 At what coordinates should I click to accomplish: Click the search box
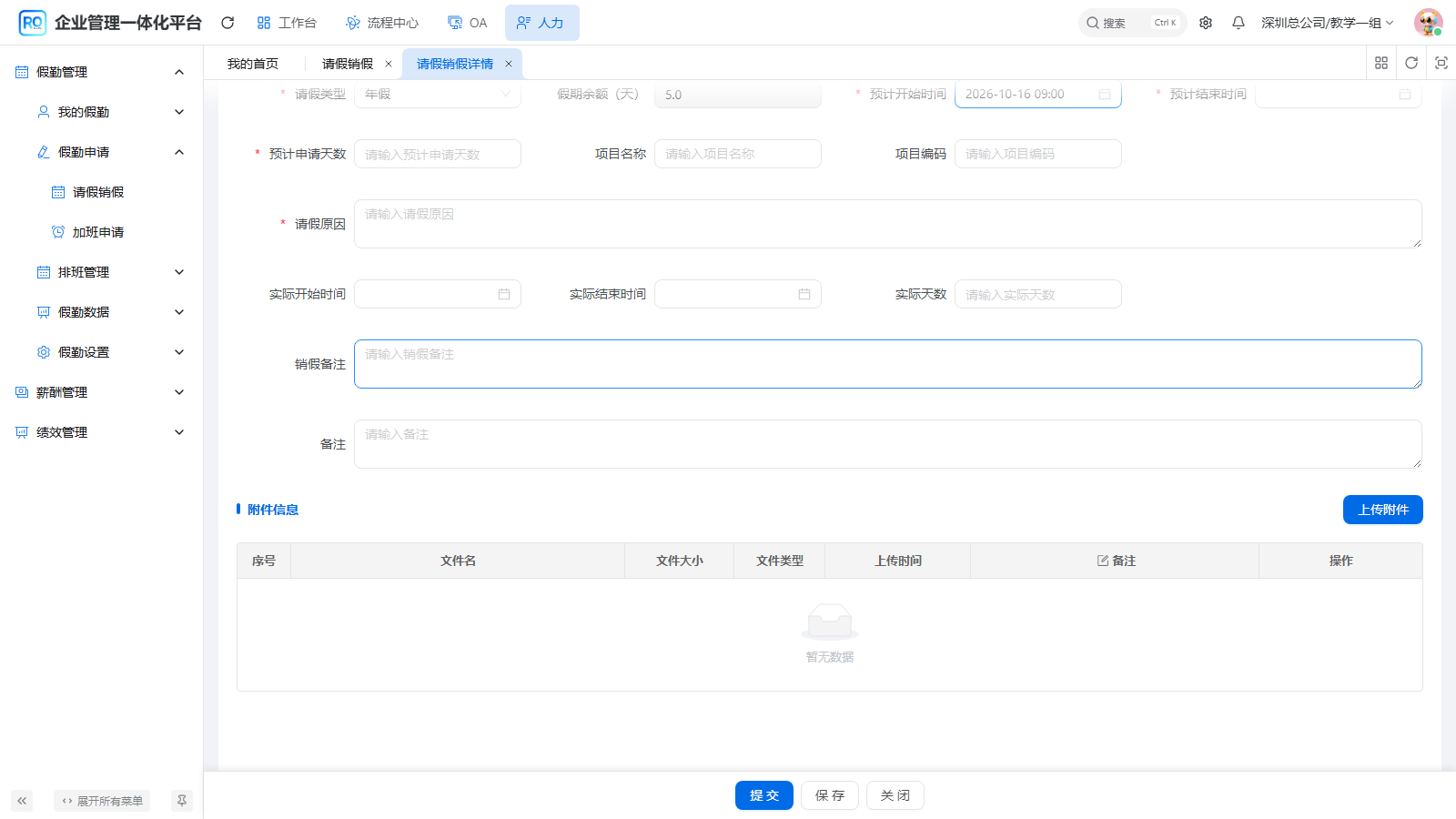[1132, 23]
